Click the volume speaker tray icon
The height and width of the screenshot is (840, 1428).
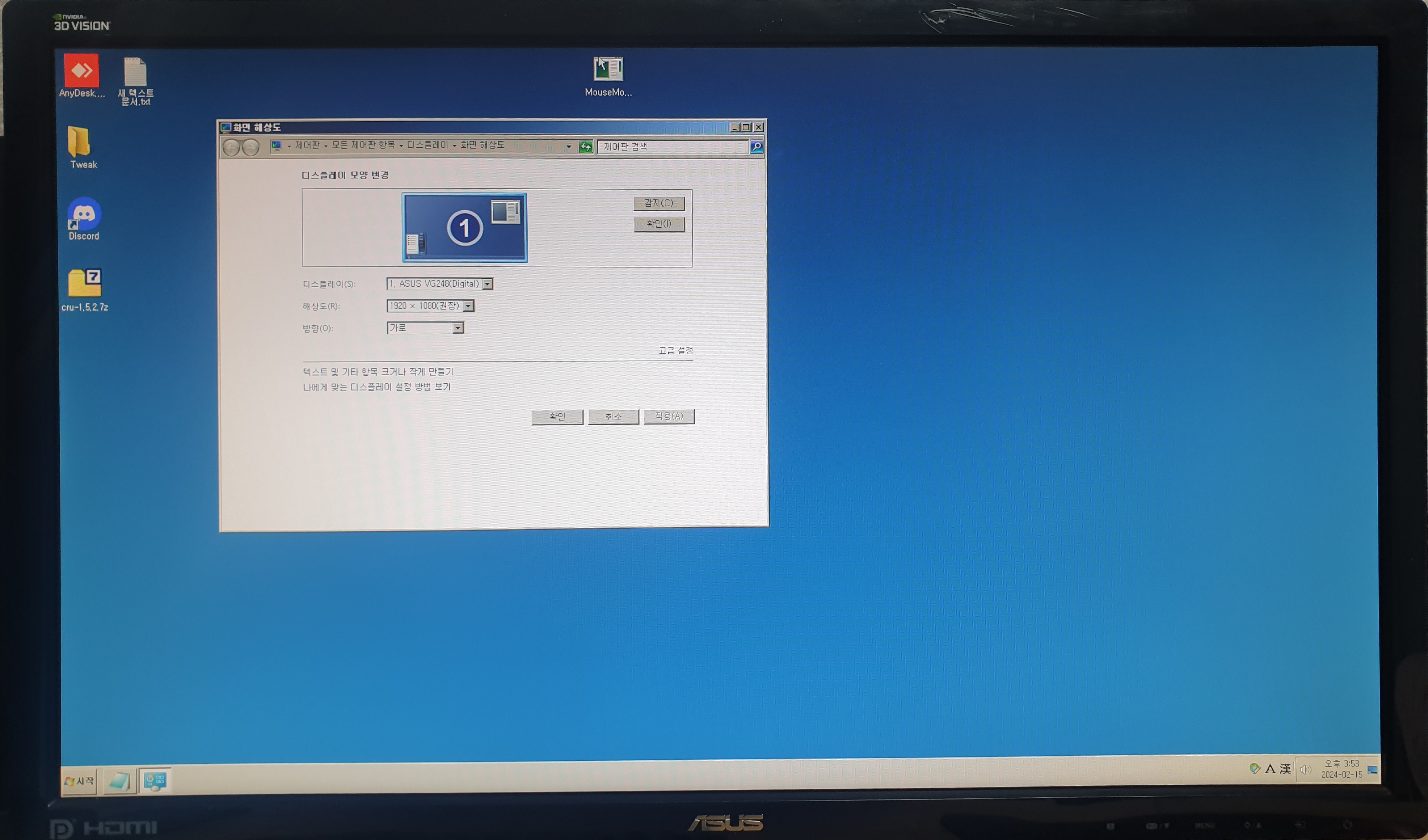[1305, 769]
